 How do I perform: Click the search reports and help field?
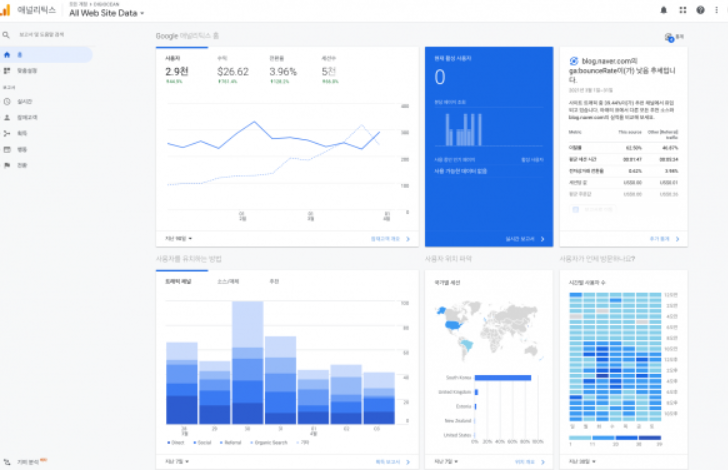(41, 35)
